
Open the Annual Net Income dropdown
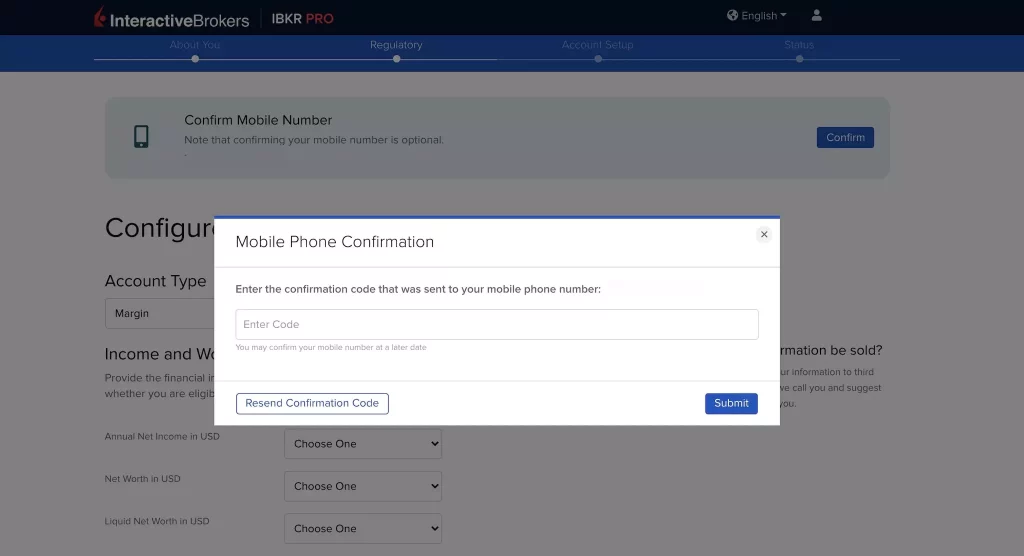tap(362, 444)
